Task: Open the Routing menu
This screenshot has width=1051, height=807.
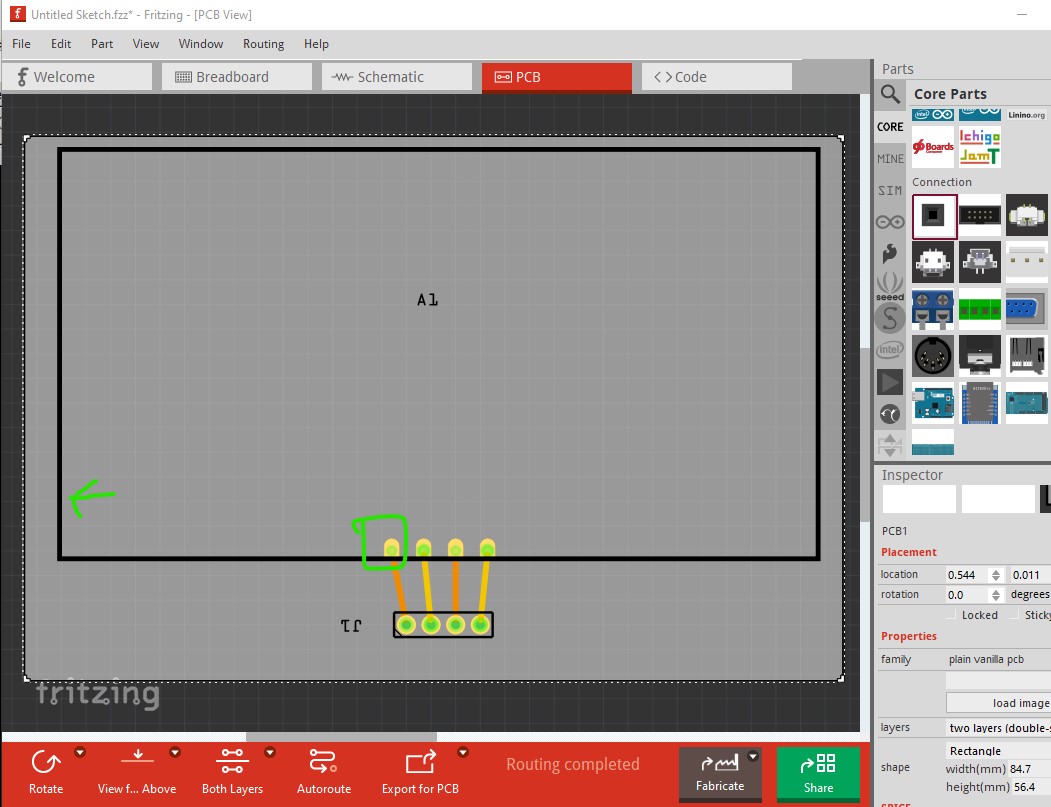Action: pyautogui.click(x=263, y=44)
